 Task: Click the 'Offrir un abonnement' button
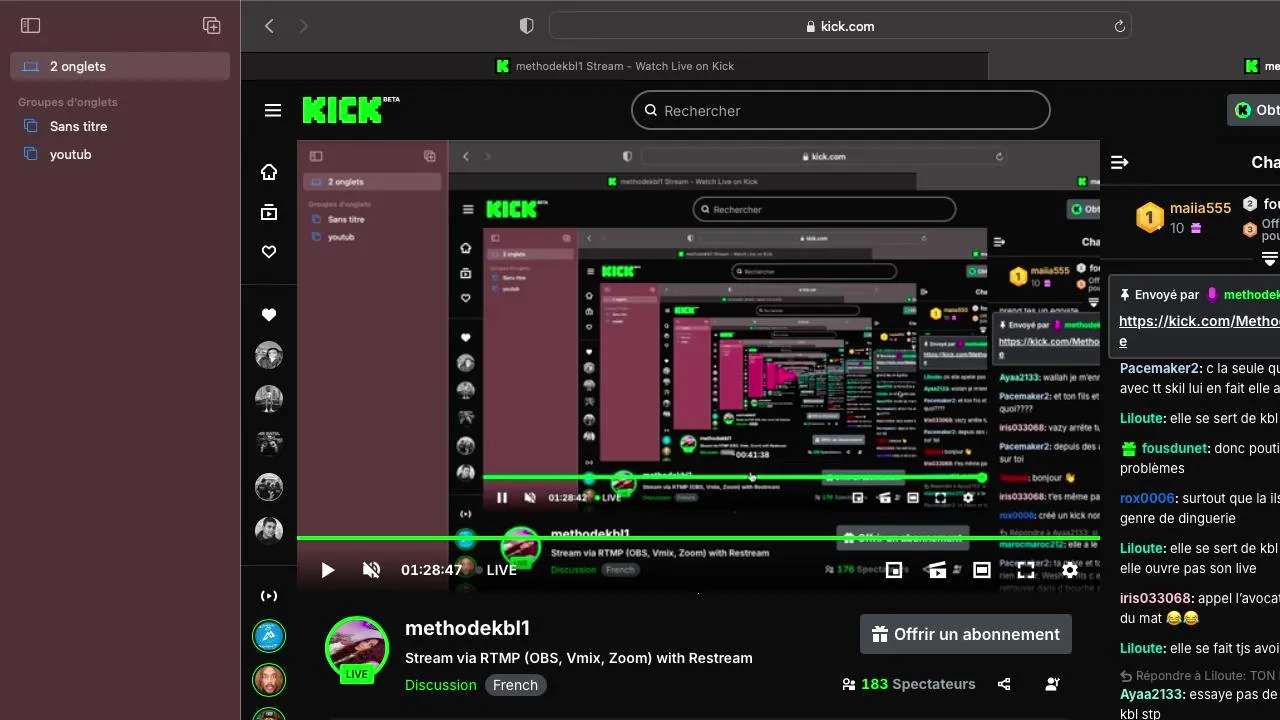coord(966,634)
